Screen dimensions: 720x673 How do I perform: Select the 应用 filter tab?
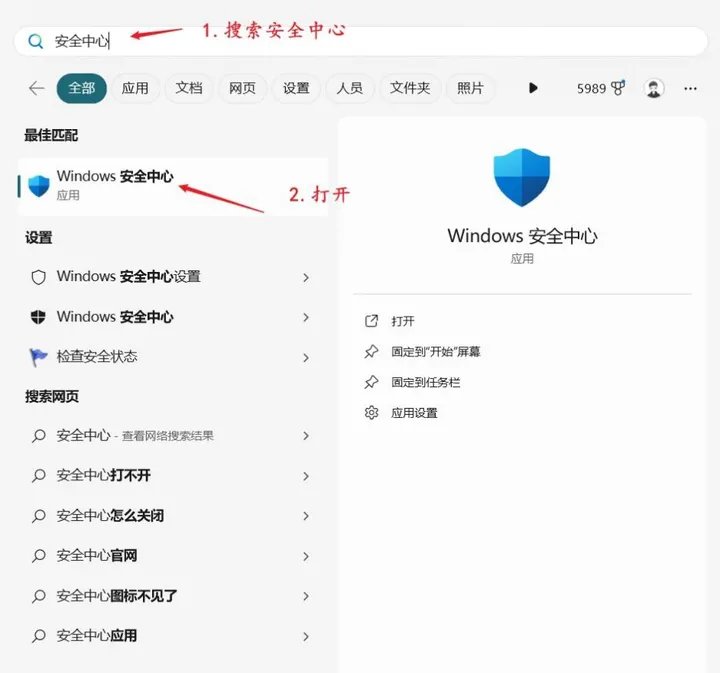pos(135,88)
